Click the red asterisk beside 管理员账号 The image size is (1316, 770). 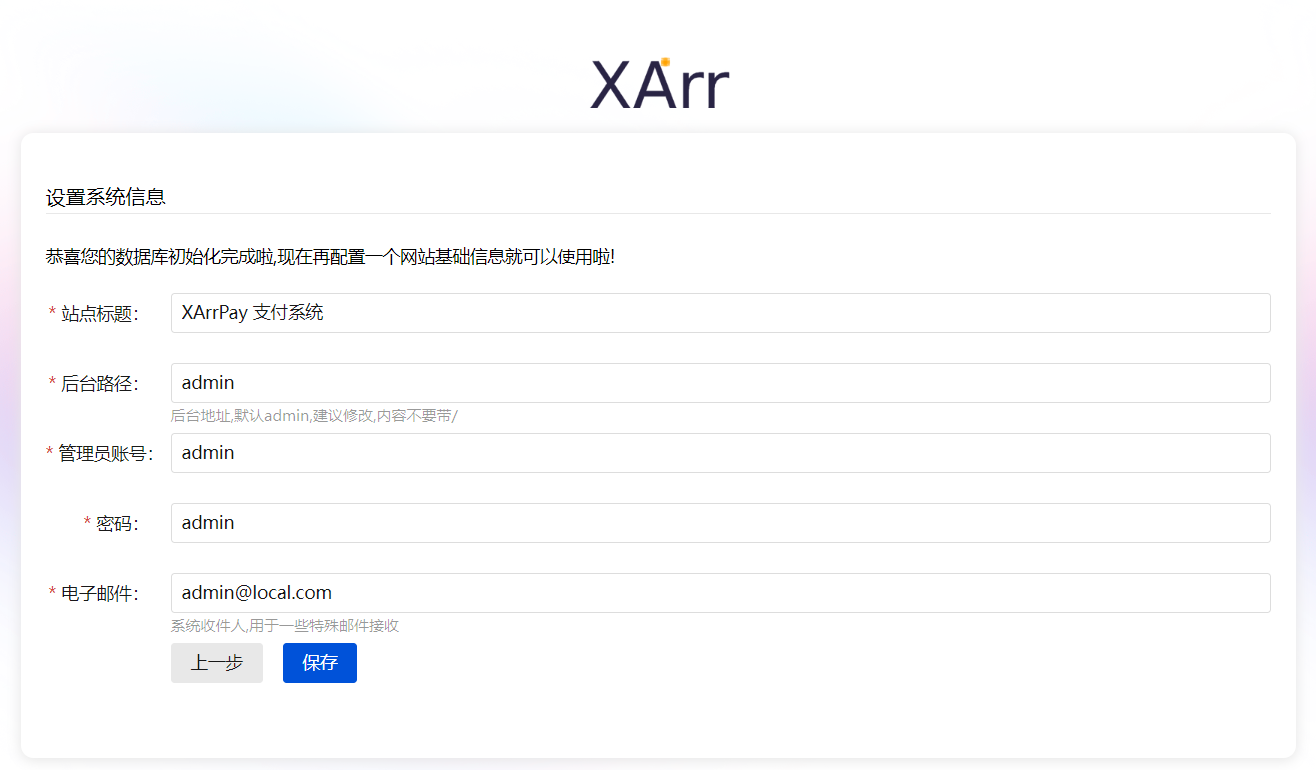50,452
